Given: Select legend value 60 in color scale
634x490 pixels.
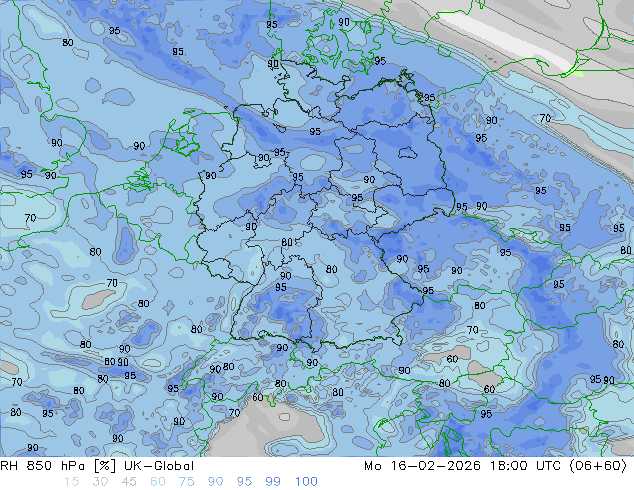Looking at the screenshot, I should click(x=158, y=482).
